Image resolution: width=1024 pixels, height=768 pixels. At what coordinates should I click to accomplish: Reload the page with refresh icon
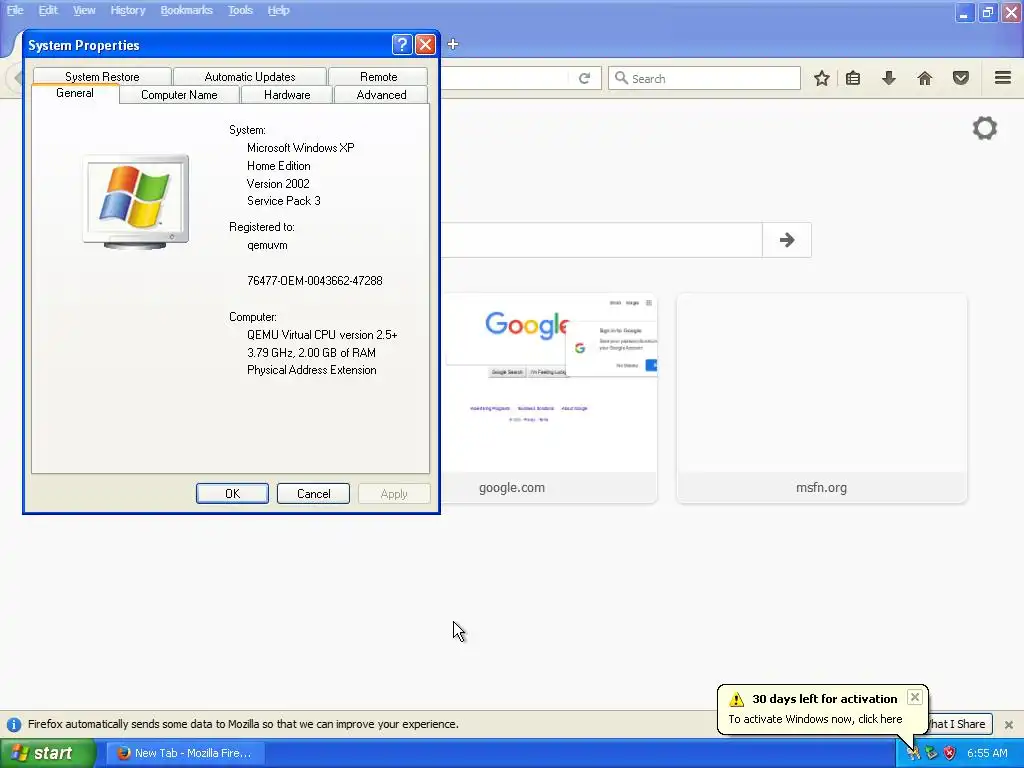pos(584,78)
